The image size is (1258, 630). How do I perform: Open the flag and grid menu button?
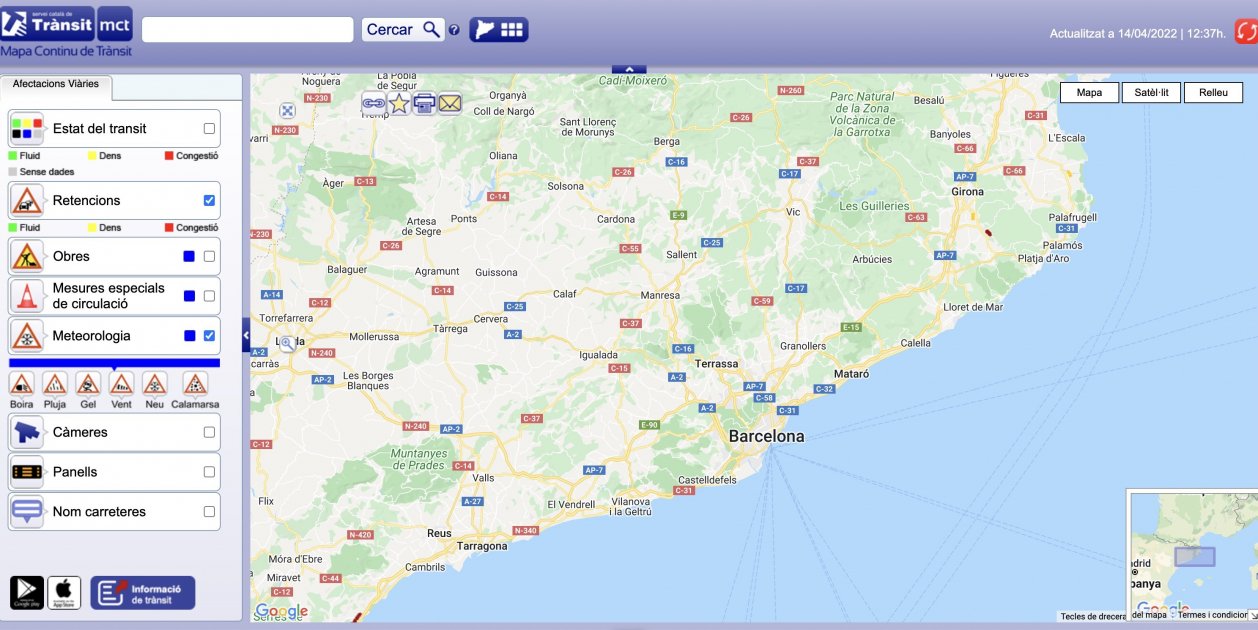tap(498, 29)
